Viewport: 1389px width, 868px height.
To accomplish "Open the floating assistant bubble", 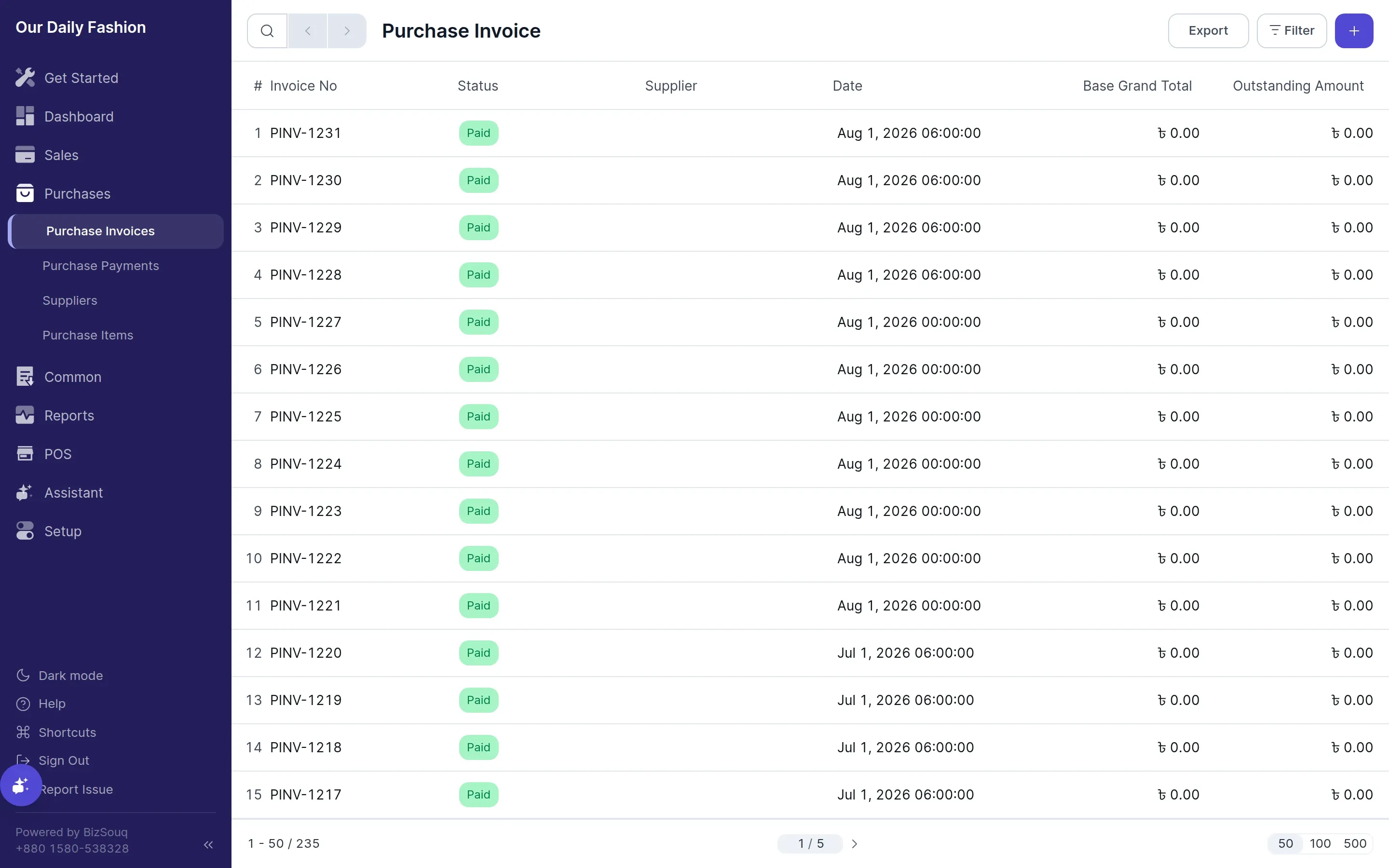I will [x=21, y=786].
